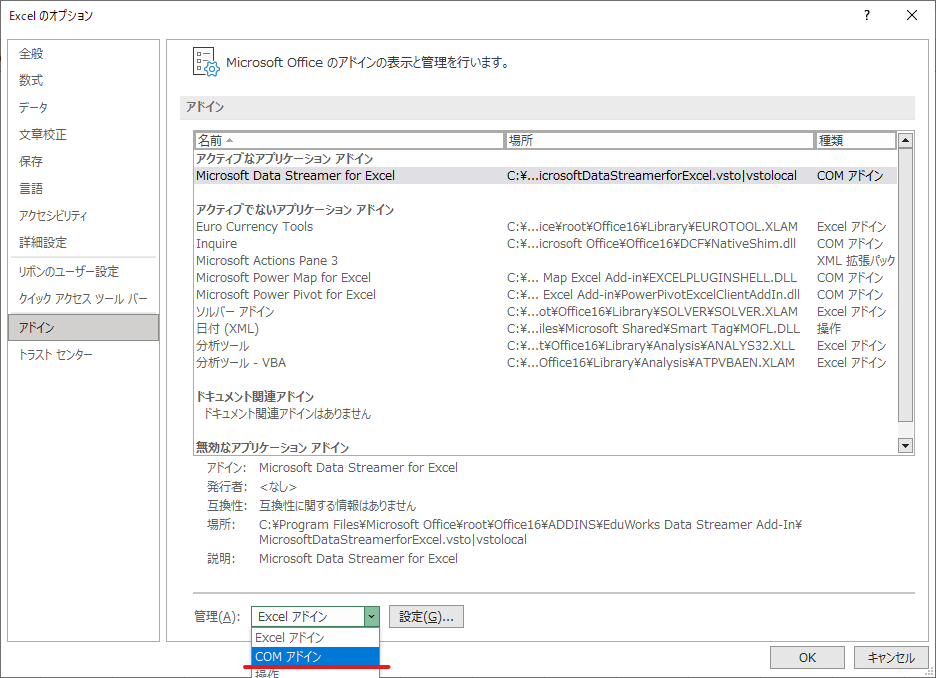Select Microsoft Power Pivot for Excel row
Screen dimensions: 936x678
pos(286,294)
